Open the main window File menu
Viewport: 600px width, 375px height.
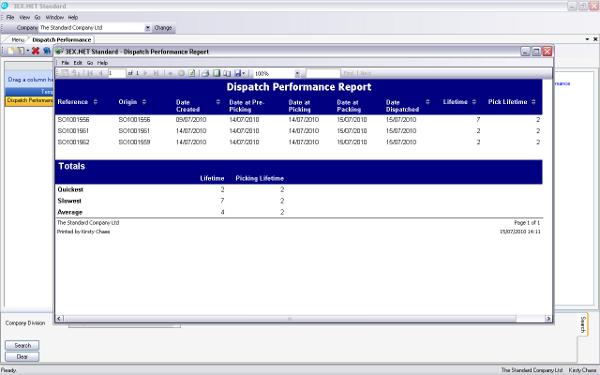tap(10, 17)
